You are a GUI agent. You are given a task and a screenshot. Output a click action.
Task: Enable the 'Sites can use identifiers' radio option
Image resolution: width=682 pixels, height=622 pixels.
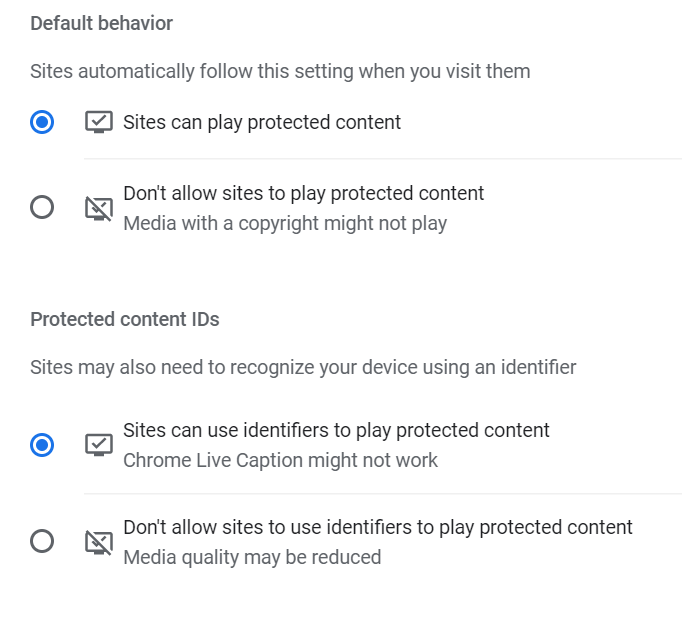(42, 445)
